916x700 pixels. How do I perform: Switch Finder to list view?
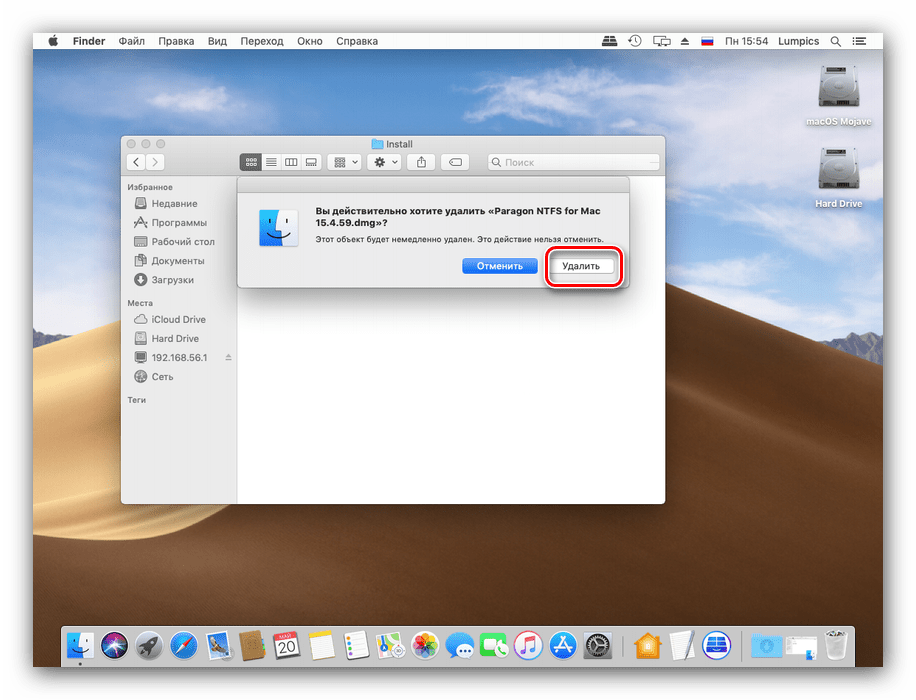click(271, 162)
